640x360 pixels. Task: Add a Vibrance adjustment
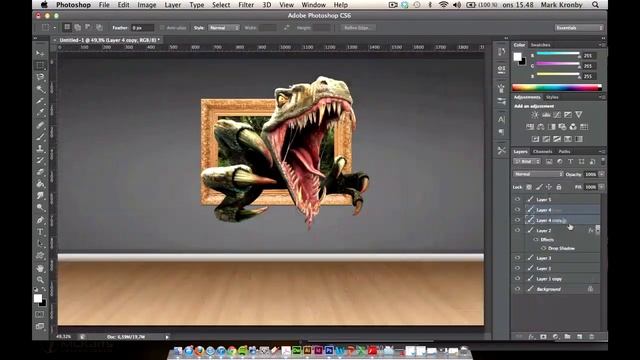pyautogui.click(x=579, y=115)
